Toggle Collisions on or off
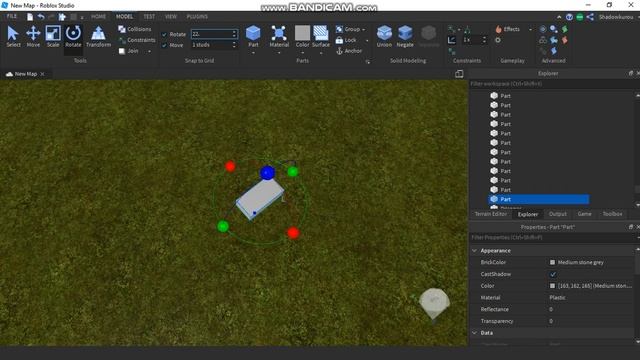 [134, 29]
